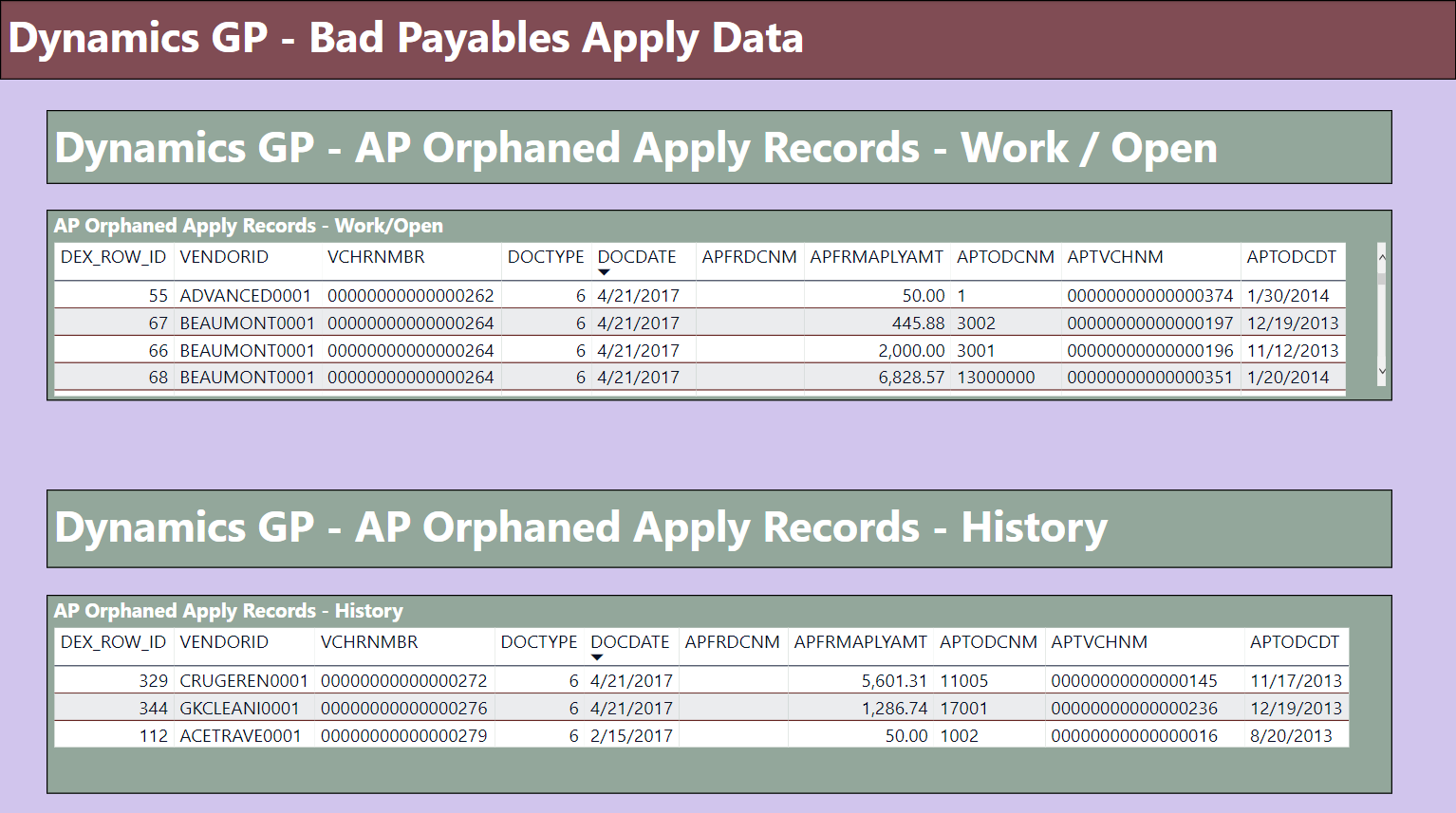
Task: Sort History table by DOCTYPE header
Action: (x=539, y=642)
